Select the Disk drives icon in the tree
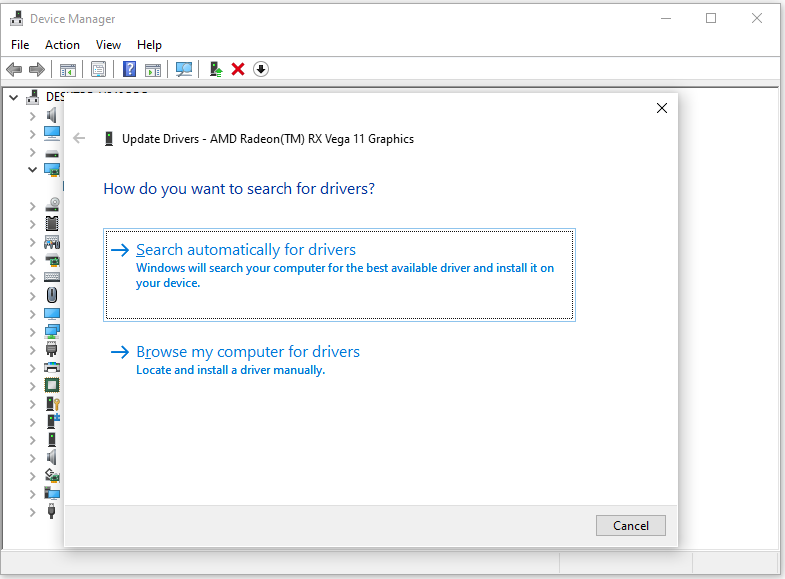 click(52, 153)
